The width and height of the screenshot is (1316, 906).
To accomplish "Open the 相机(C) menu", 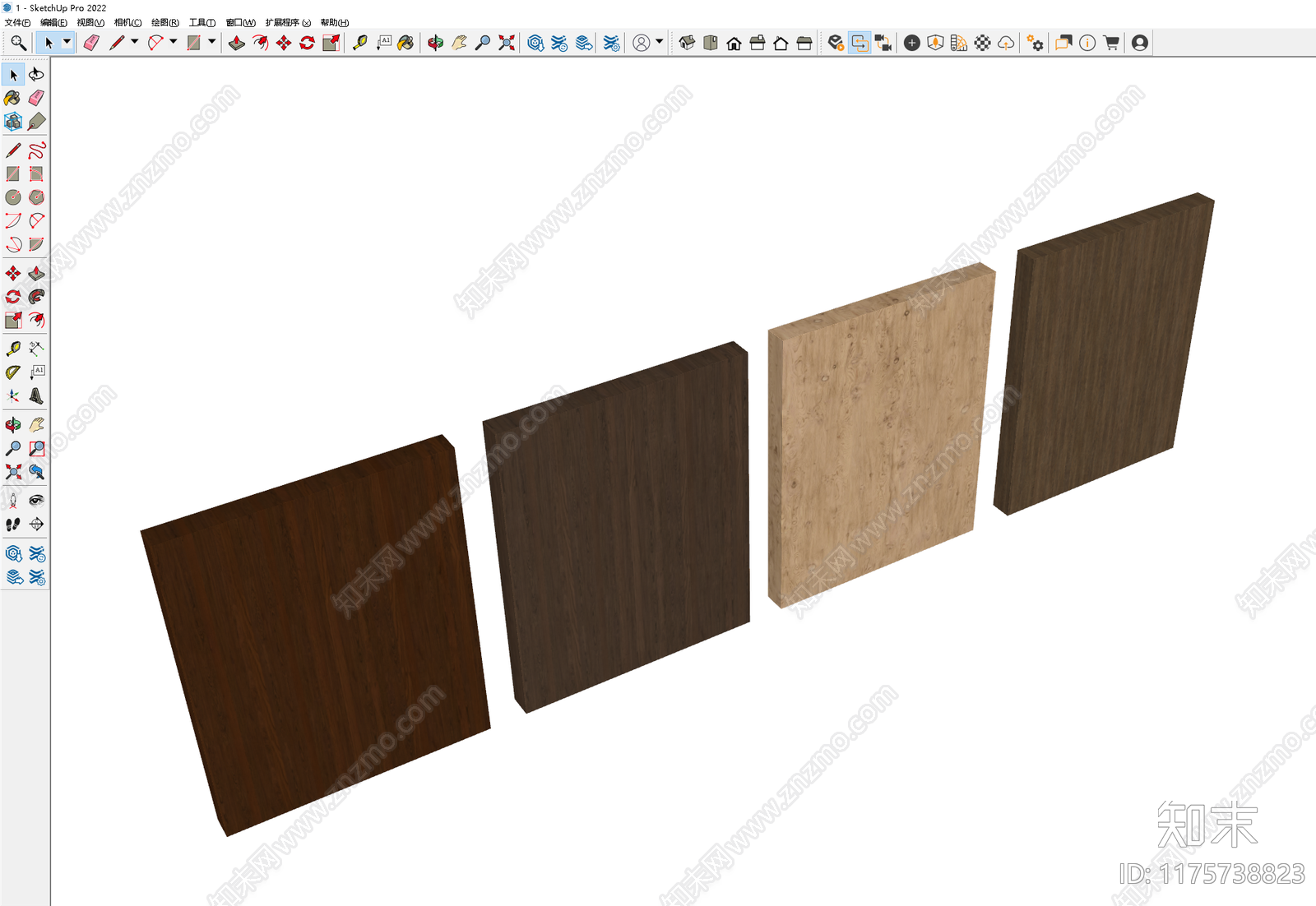I will point(127,22).
